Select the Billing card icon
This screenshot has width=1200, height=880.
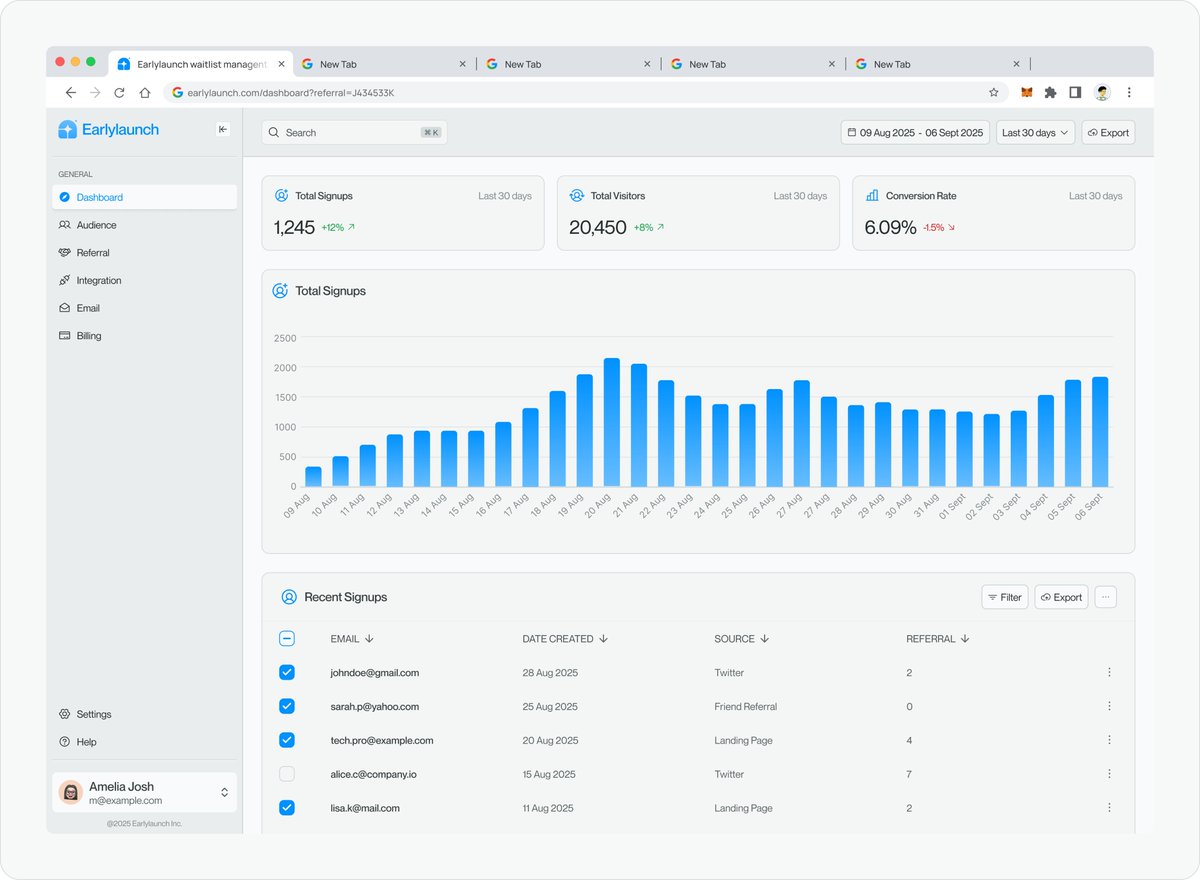[65, 335]
